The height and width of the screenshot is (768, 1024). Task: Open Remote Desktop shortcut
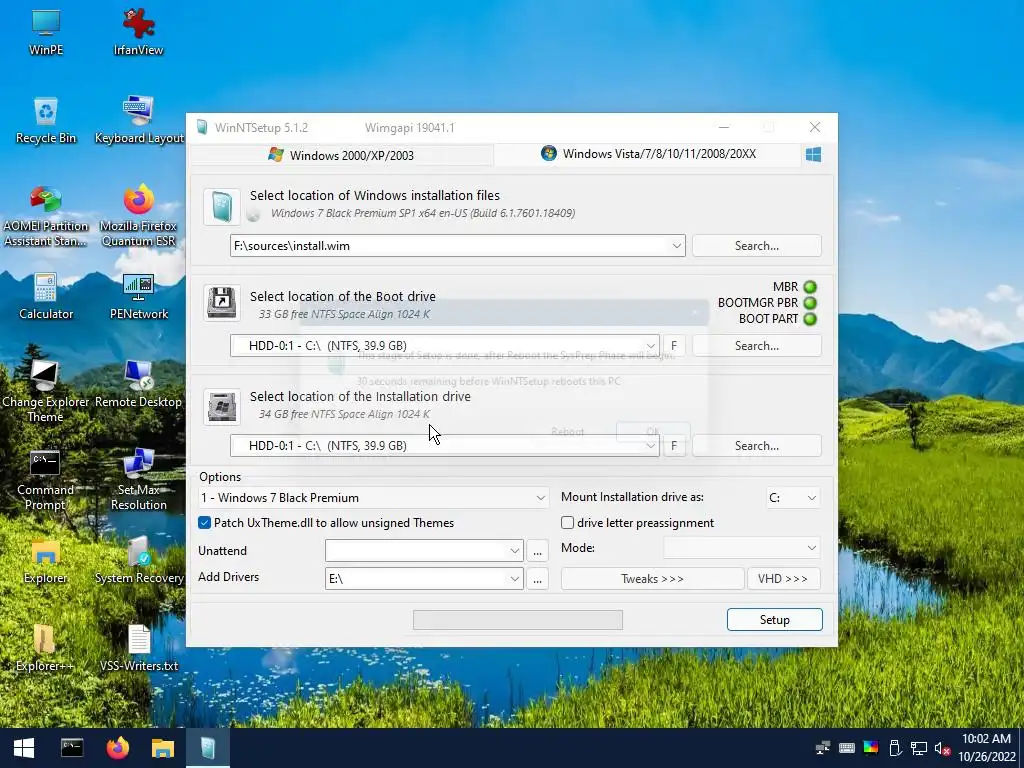coord(138,385)
